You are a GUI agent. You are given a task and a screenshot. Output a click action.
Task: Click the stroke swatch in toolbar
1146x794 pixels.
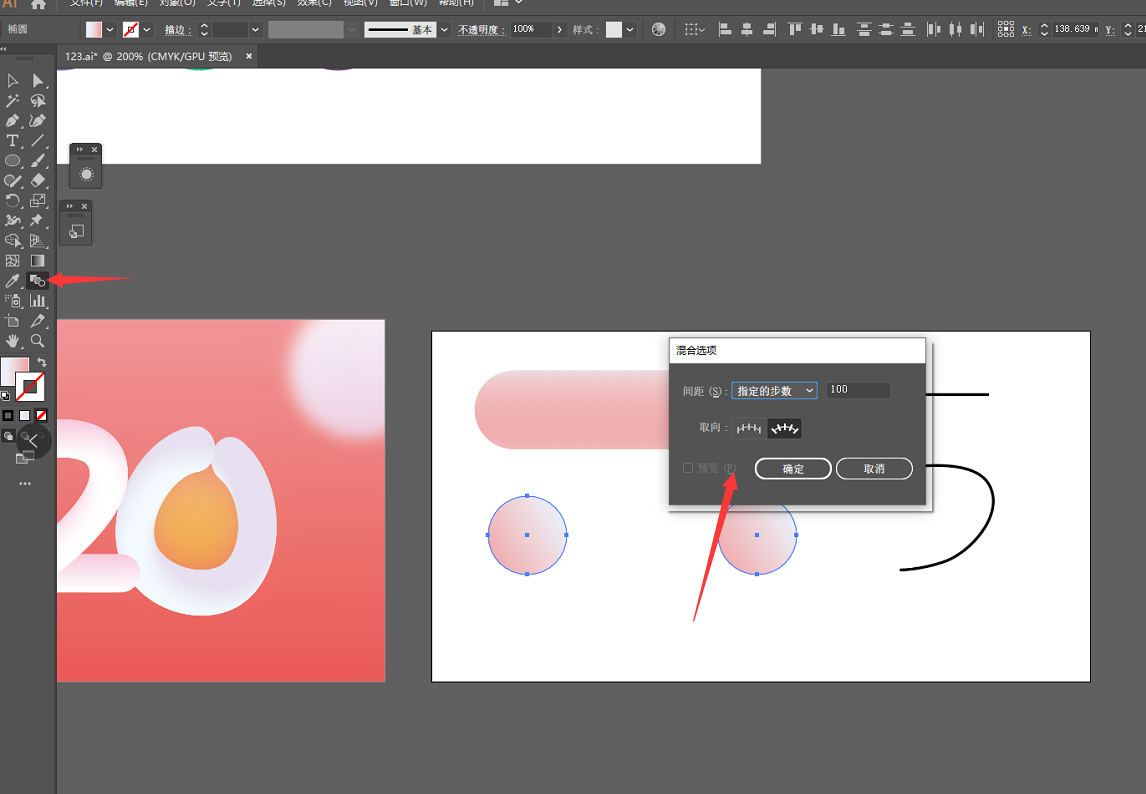tap(30, 387)
